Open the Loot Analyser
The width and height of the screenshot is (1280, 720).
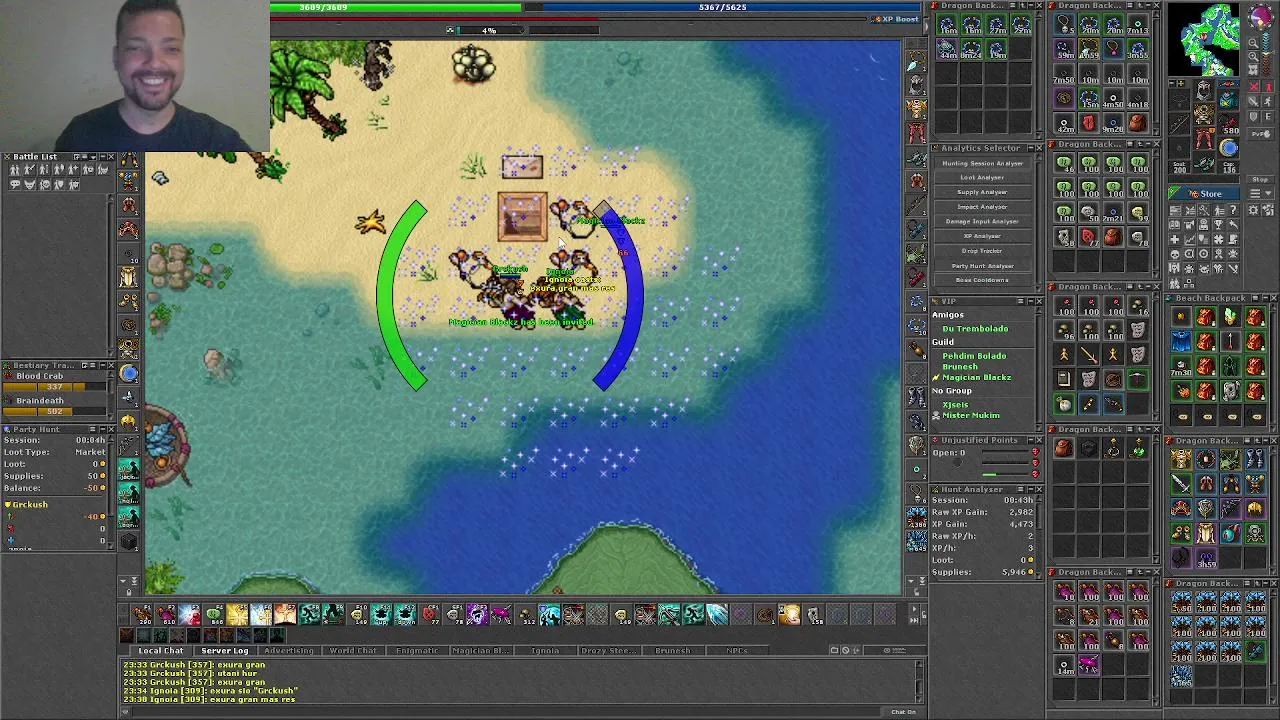pos(983,178)
